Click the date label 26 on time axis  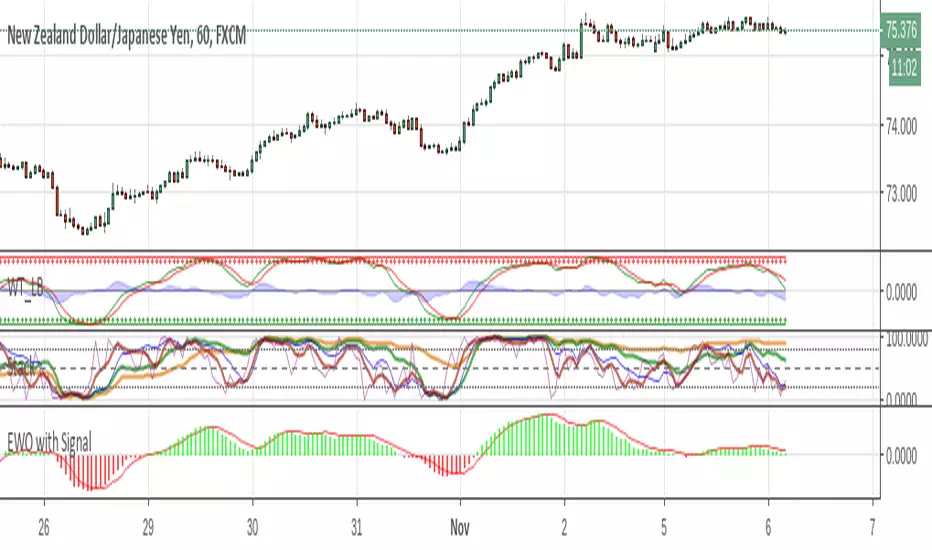coord(43,527)
